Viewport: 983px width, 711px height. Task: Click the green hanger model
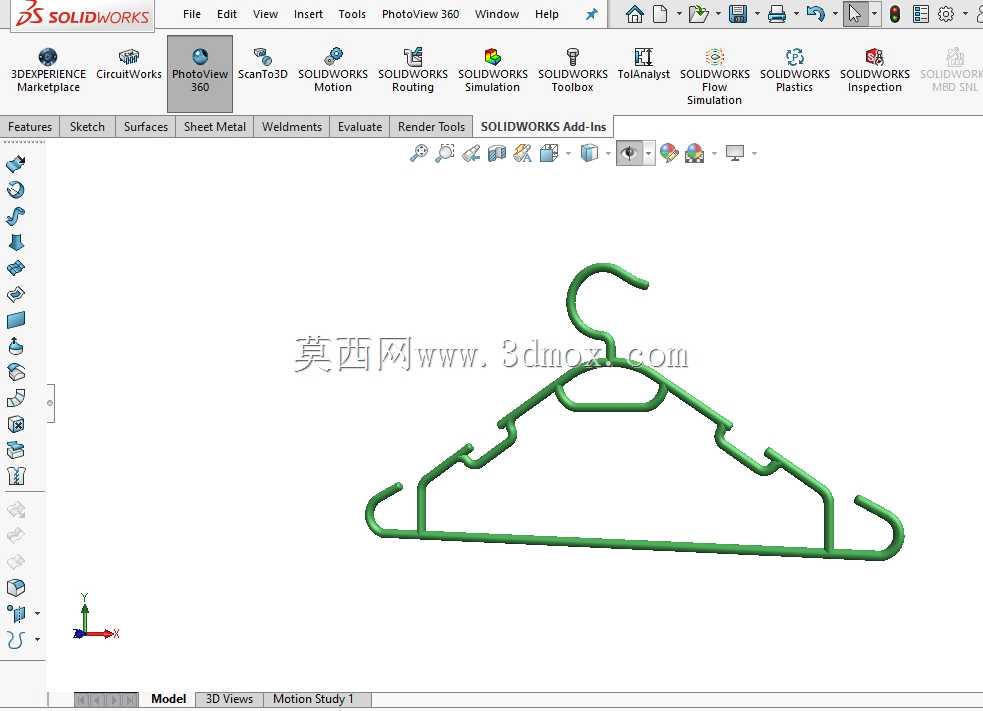tap(627, 547)
